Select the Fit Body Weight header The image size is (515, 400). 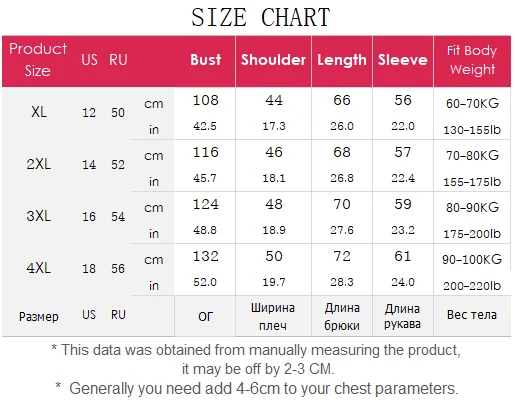tap(472, 60)
